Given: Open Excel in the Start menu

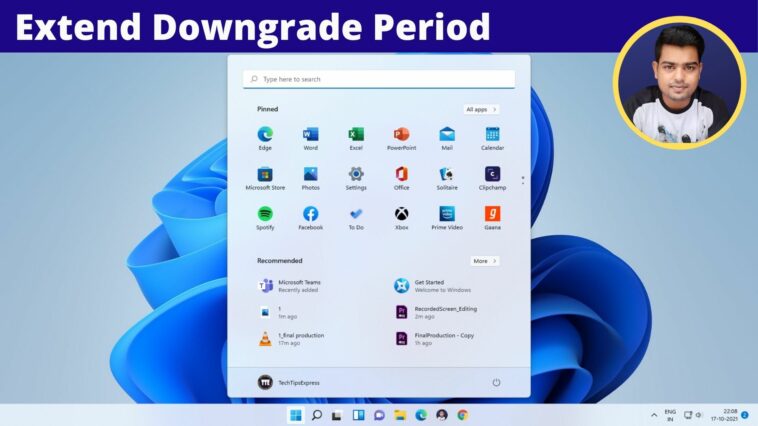Looking at the screenshot, I should (356, 135).
